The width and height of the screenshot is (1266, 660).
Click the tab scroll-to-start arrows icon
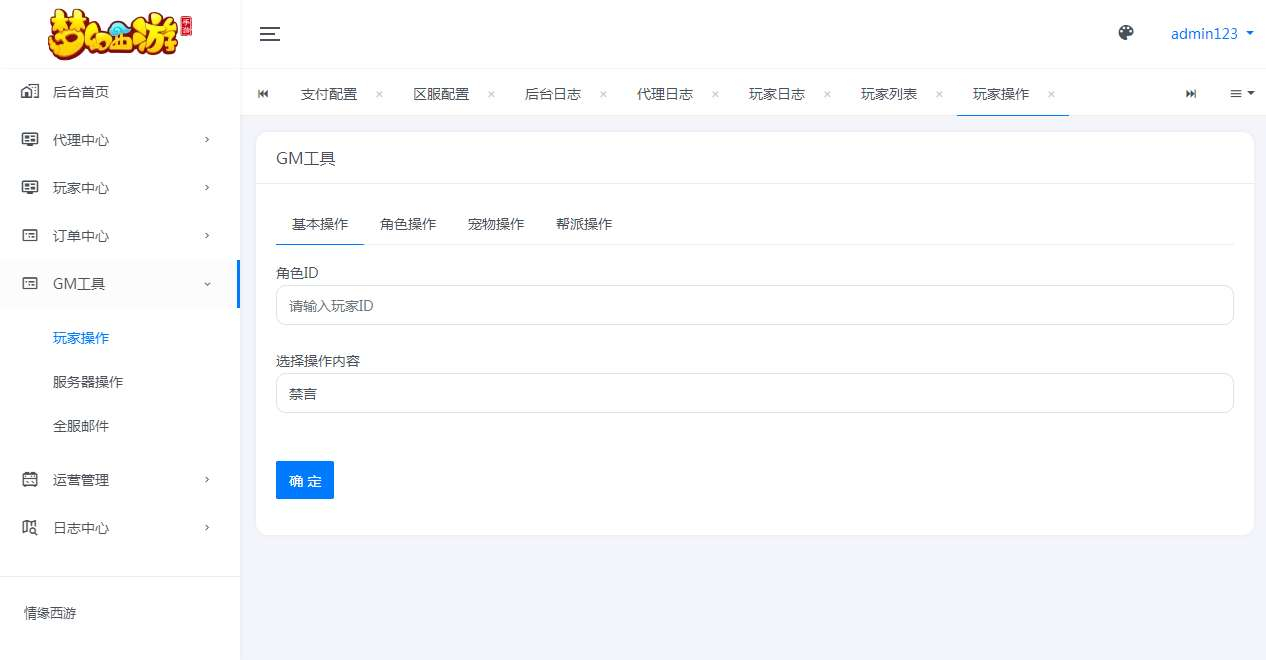[x=263, y=93]
